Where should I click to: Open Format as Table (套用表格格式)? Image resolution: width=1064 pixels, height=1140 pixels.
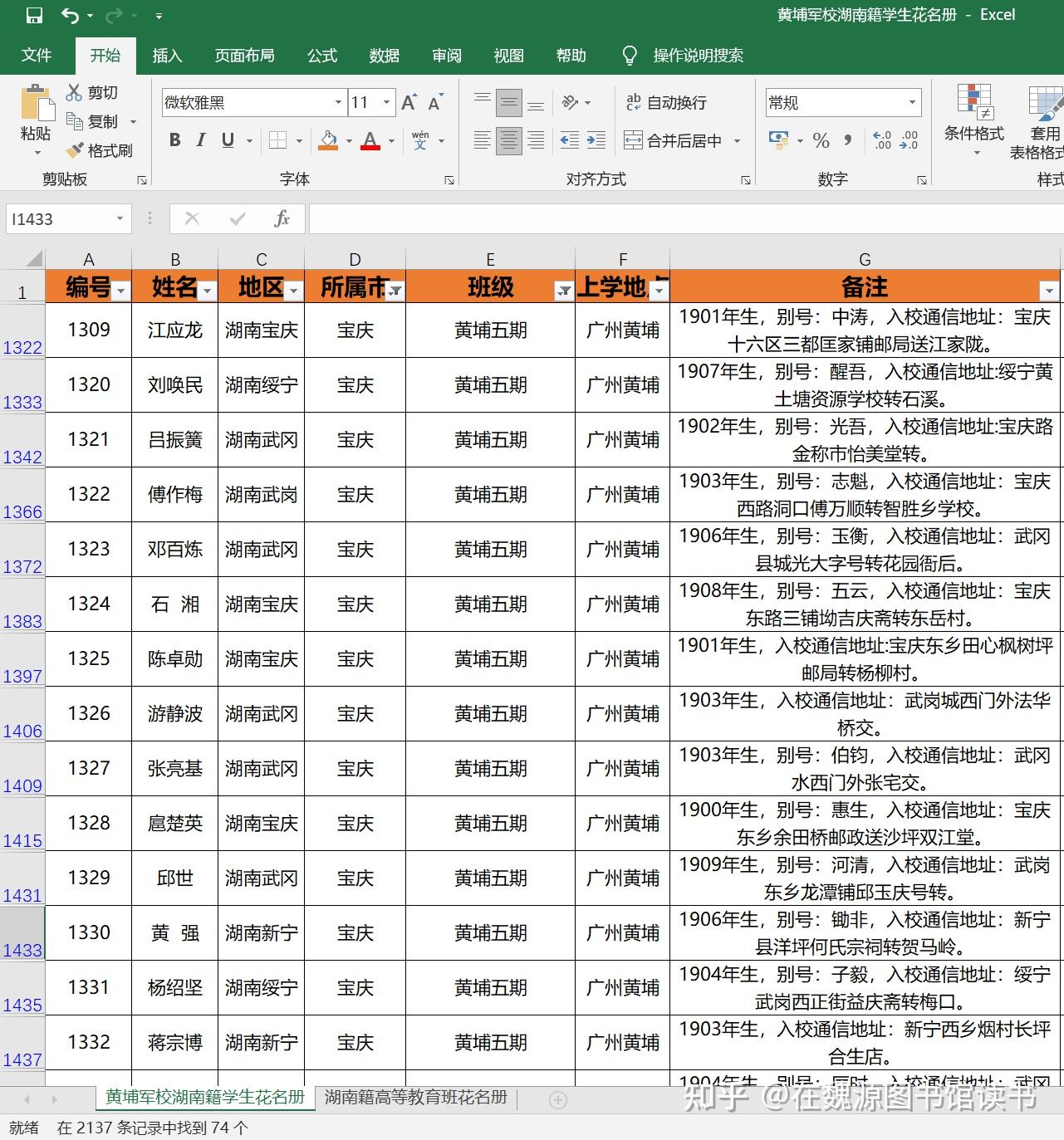[x=1038, y=120]
